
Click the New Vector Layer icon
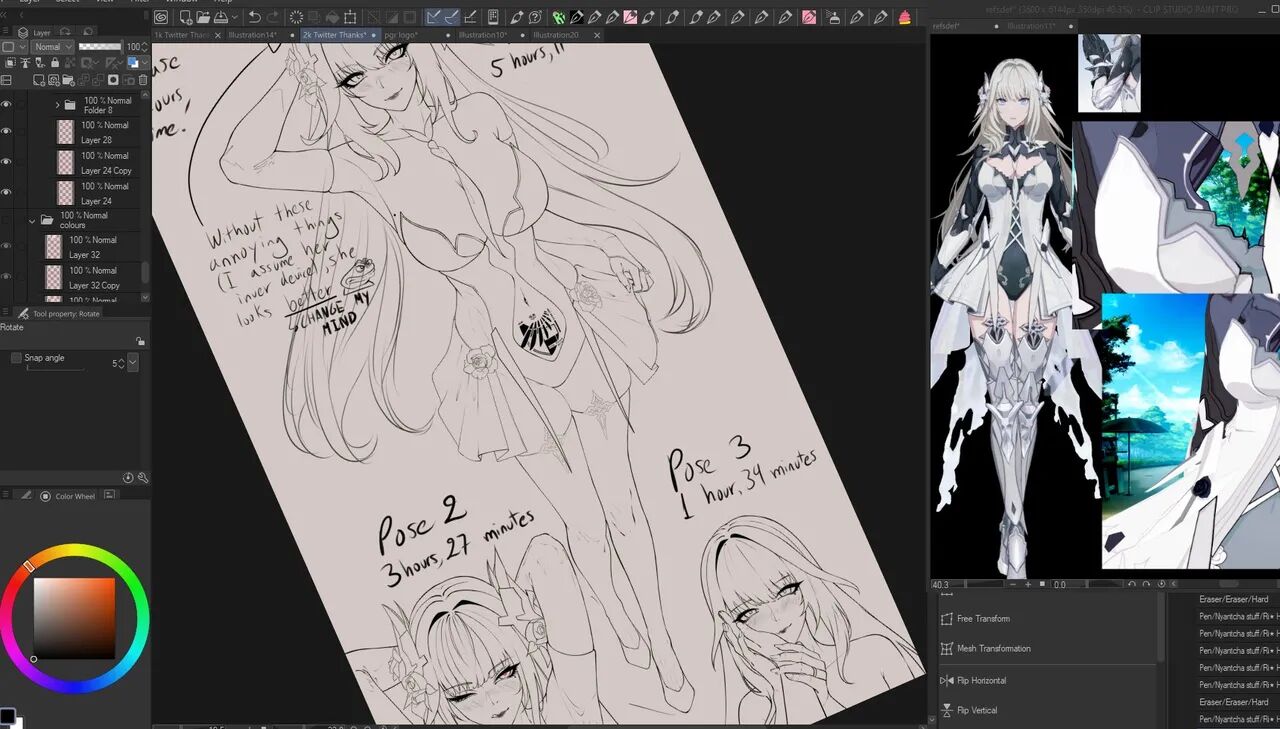(x=53, y=80)
